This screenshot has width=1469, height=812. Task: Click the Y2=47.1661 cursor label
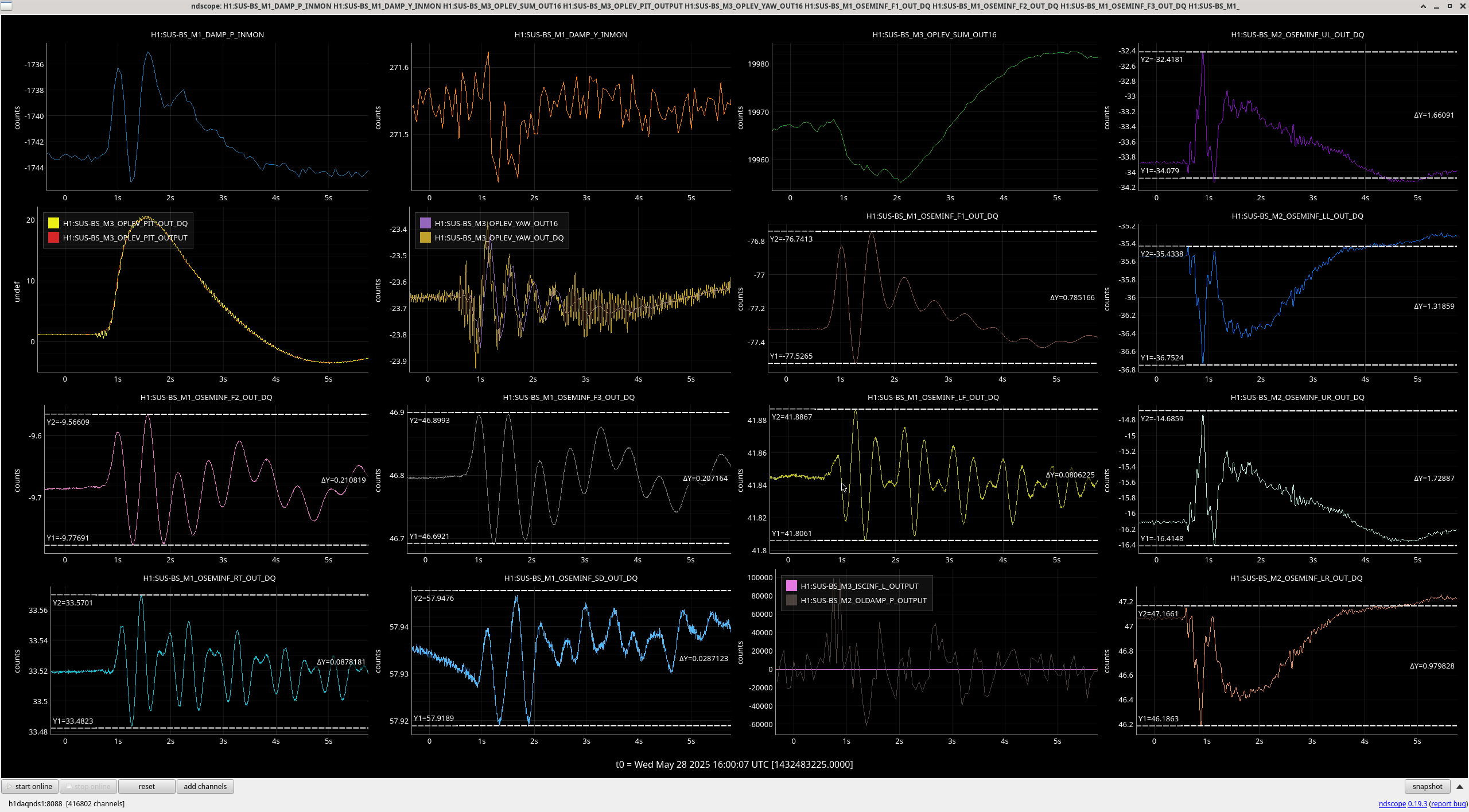1159,613
